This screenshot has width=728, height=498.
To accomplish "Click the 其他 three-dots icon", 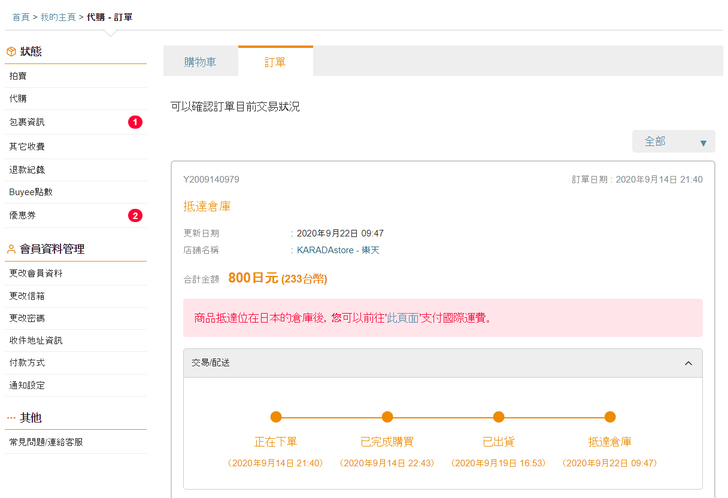I will [x=11, y=417].
